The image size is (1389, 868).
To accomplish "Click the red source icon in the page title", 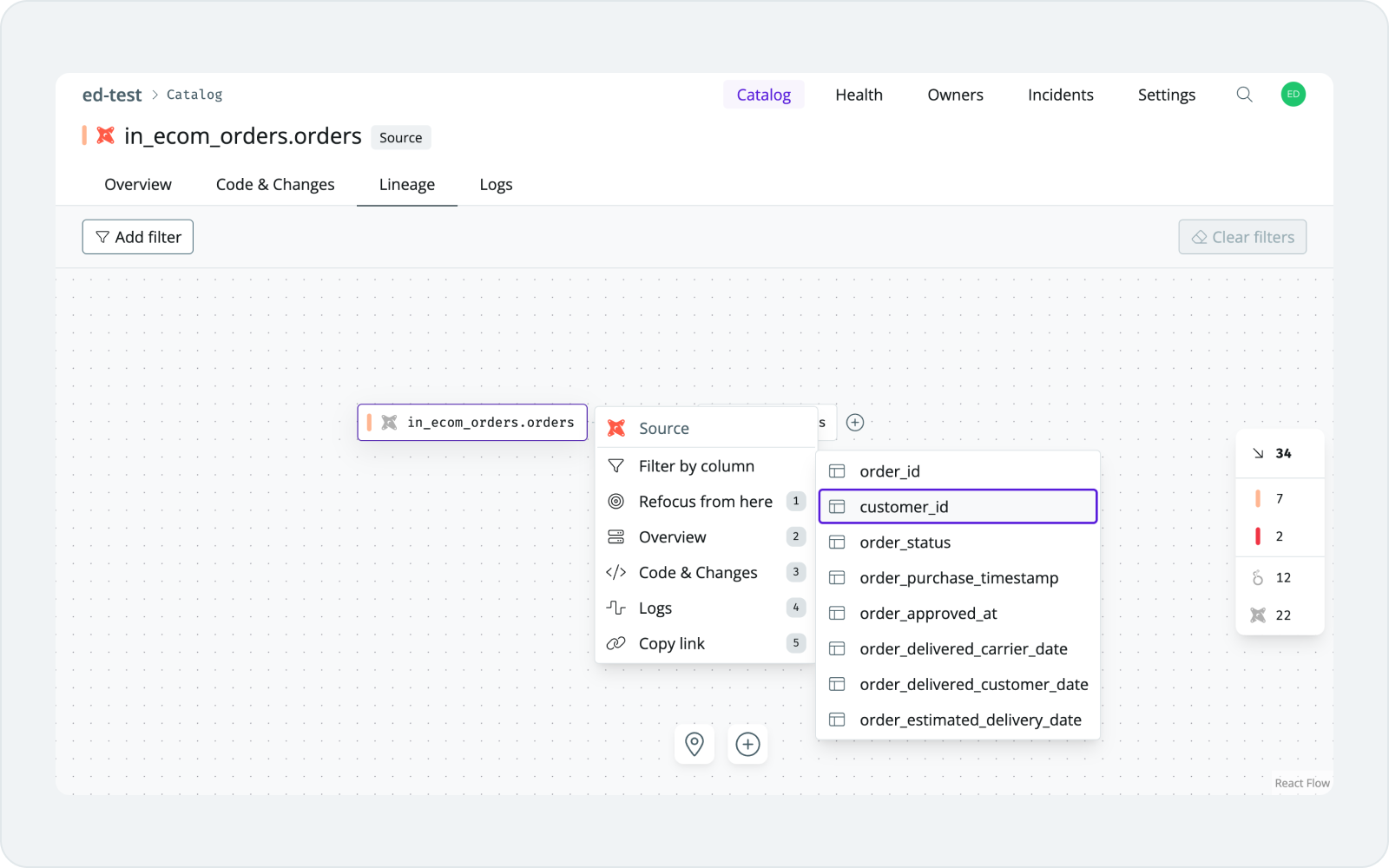I will tap(105, 135).
